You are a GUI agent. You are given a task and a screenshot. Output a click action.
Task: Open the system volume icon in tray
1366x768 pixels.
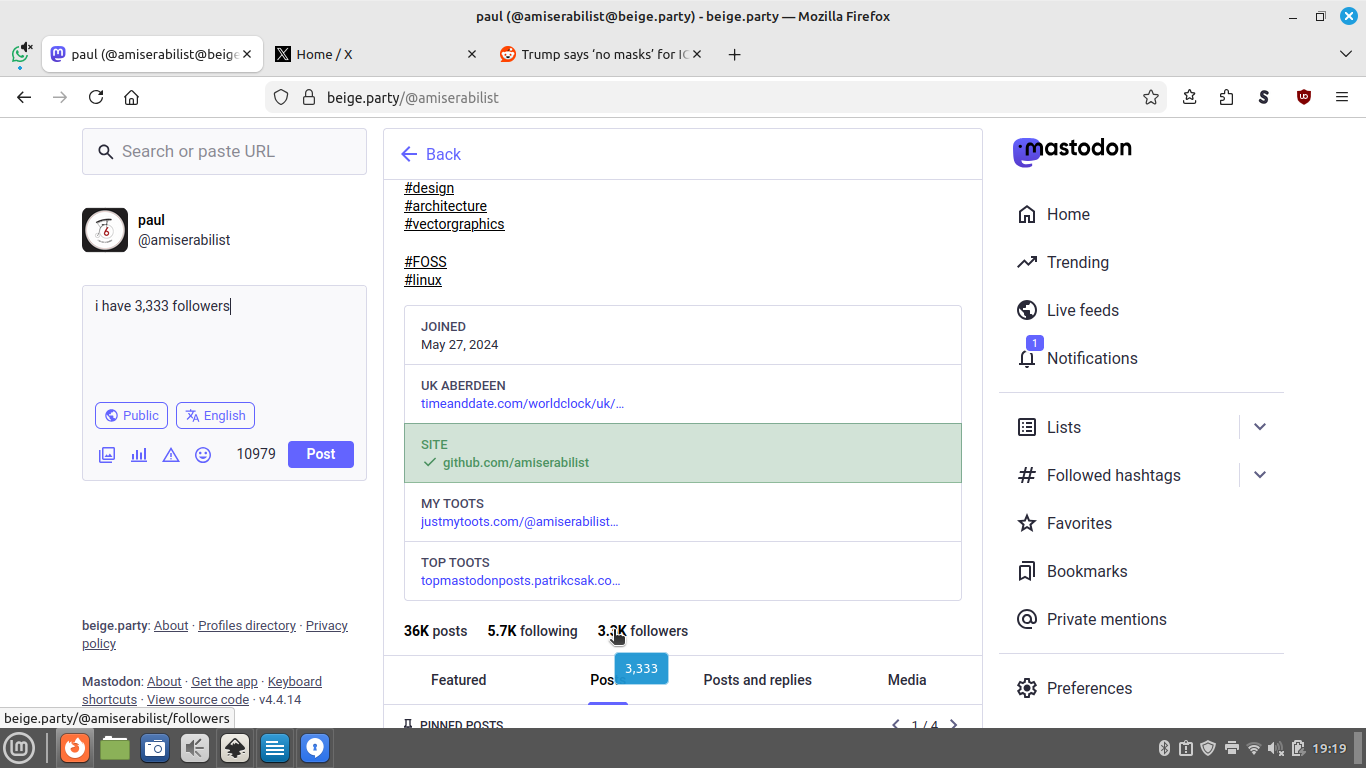point(1275,748)
